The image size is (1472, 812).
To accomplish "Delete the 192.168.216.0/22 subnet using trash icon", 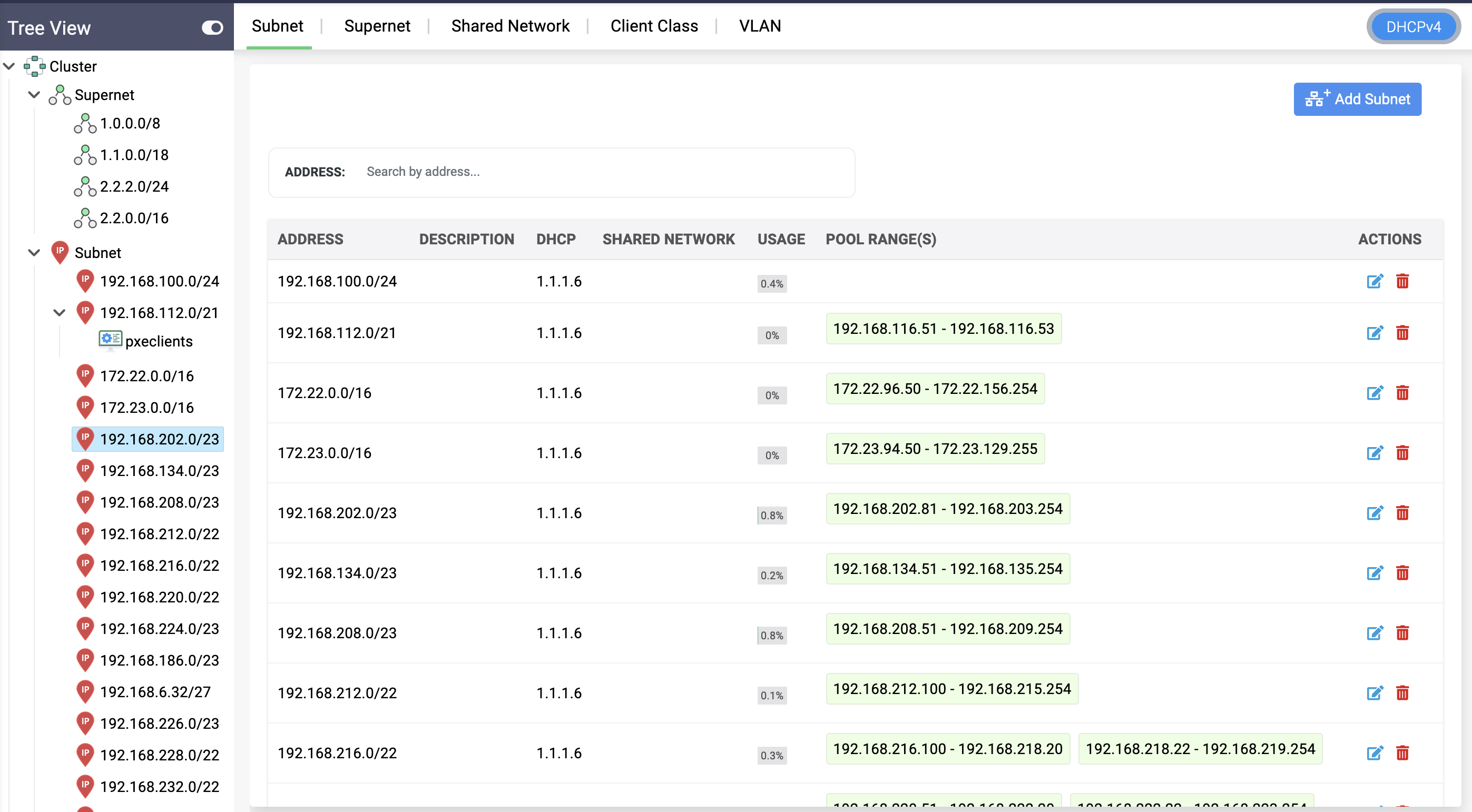I will click(1404, 752).
